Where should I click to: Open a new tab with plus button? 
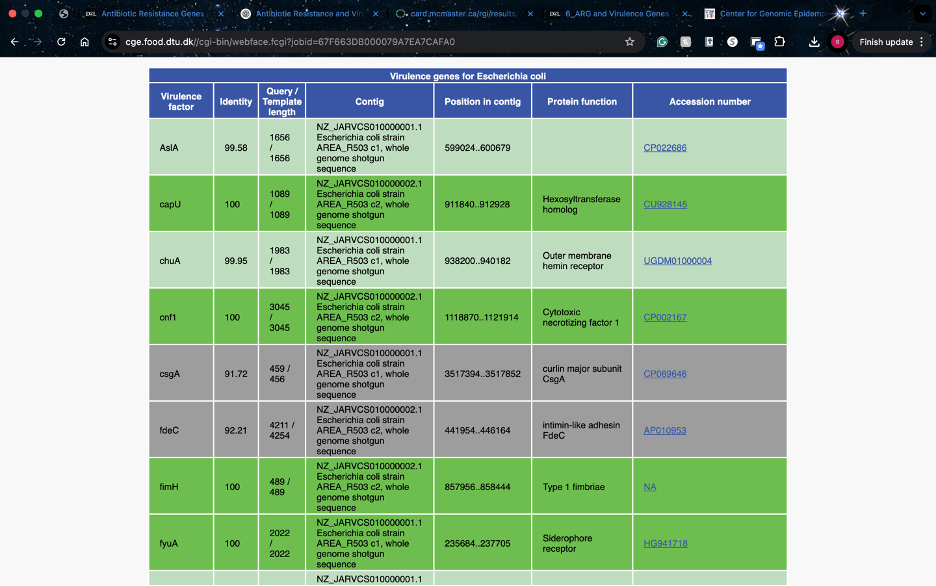coord(863,14)
